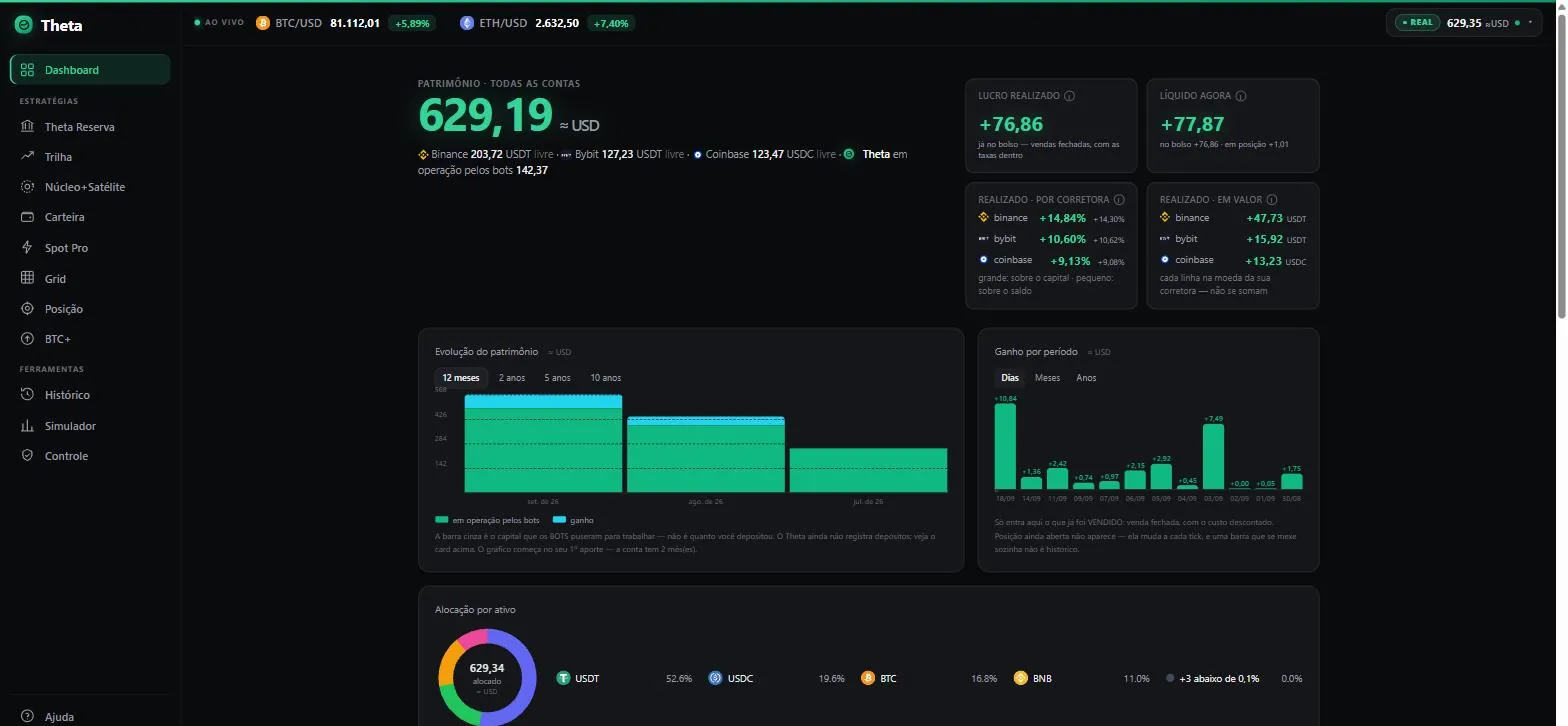Open Dashboard in the sidebar
This screenshot has width=1568, height=726.
click(90, 70)
